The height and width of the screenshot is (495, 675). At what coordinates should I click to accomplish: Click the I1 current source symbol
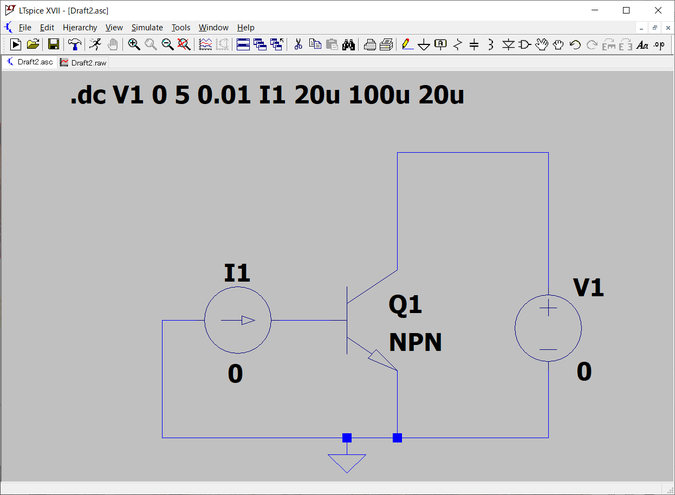click(x=237, y=321)
